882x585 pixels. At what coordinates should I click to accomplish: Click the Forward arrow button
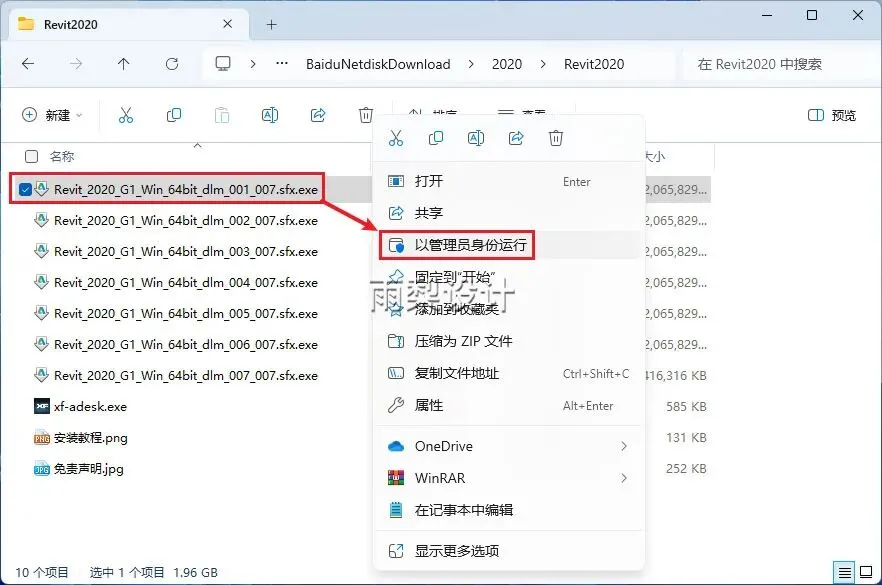tap(75, 64)
